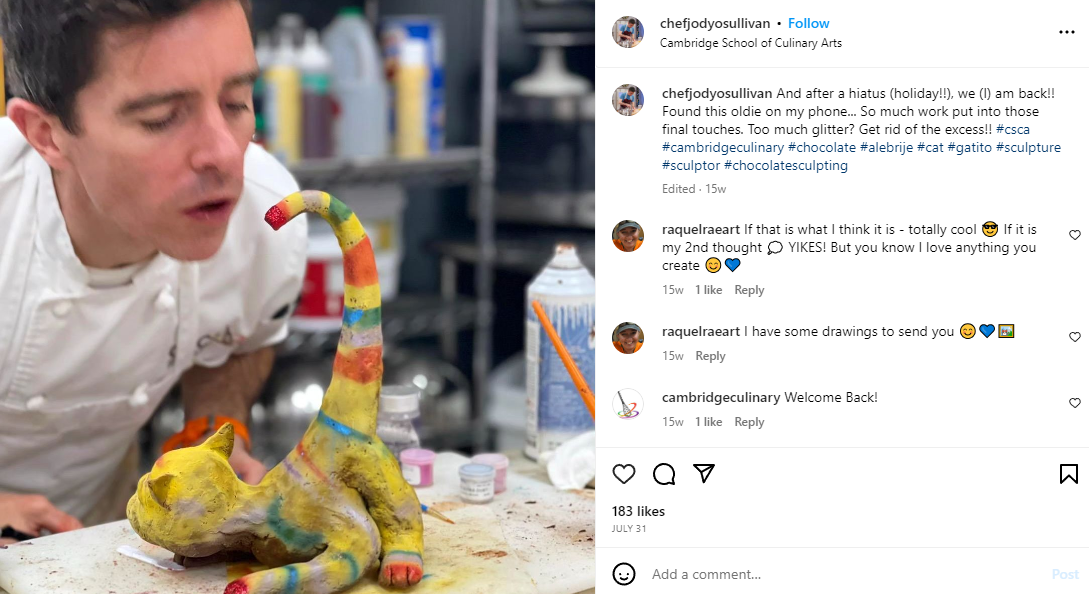
Task: Open the raquelraeart avatar on the first comment
Action: (x=628, y=235)
